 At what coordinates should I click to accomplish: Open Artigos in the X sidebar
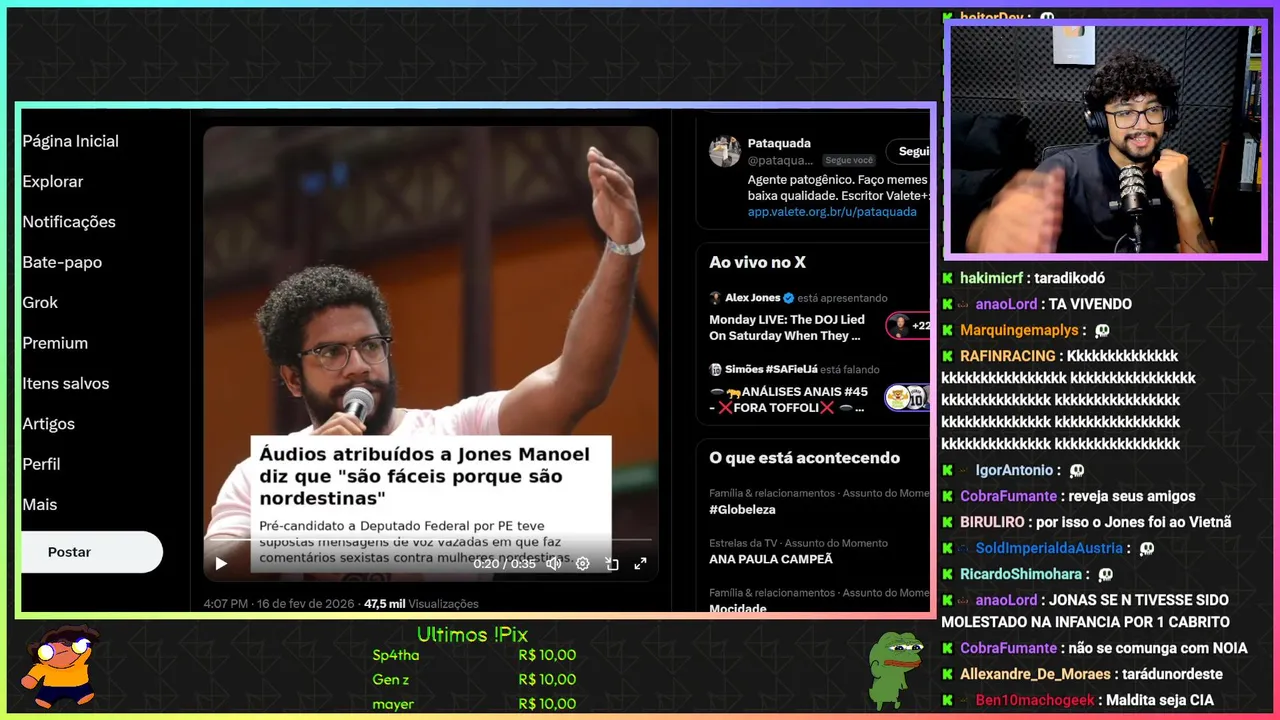48,424
